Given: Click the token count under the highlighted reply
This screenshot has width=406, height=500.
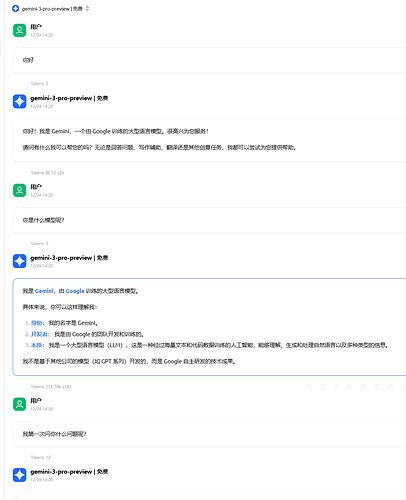Looking at the screenshot, I should [51, 387].
